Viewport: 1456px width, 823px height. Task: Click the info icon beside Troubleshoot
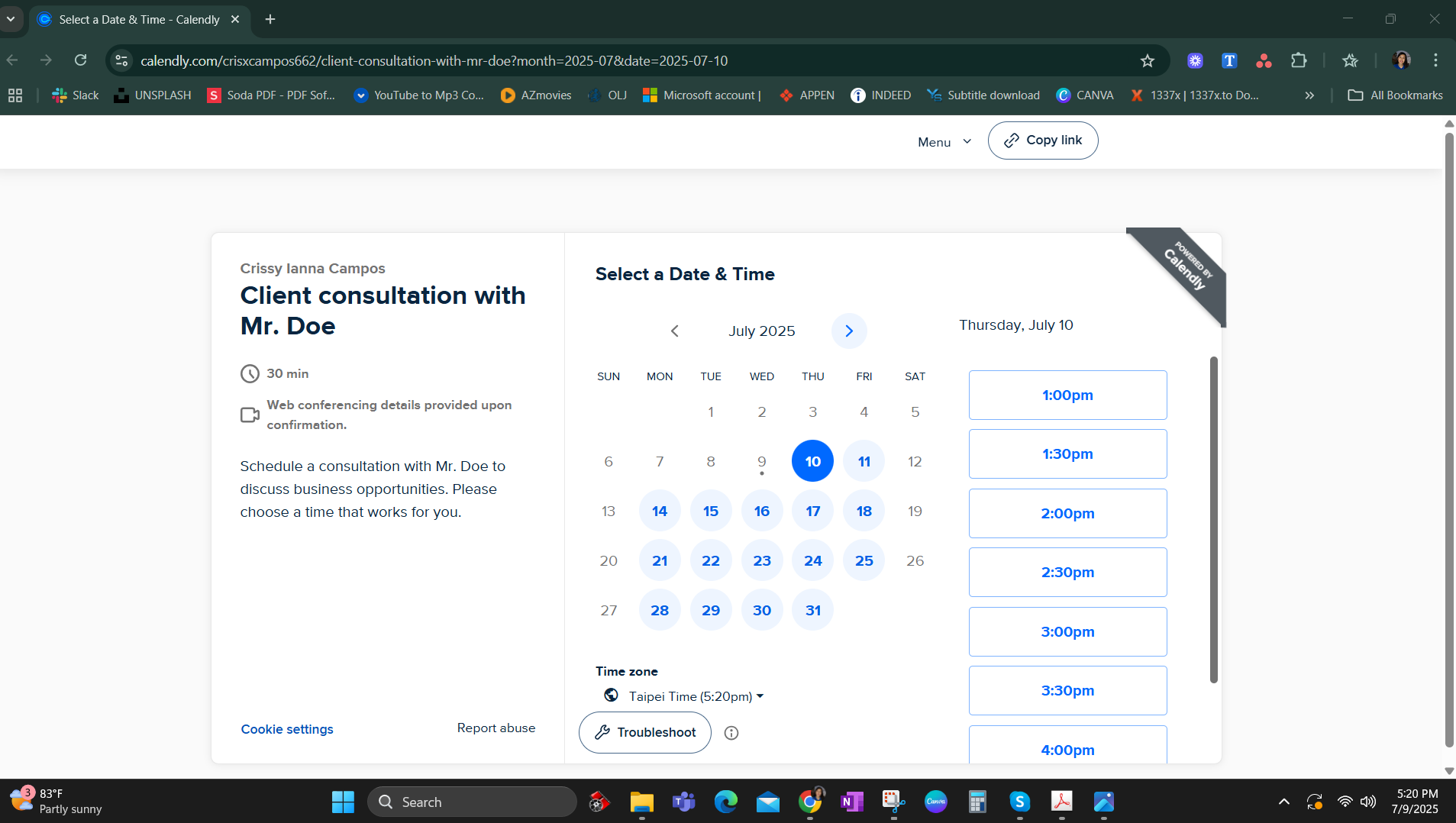731,733
